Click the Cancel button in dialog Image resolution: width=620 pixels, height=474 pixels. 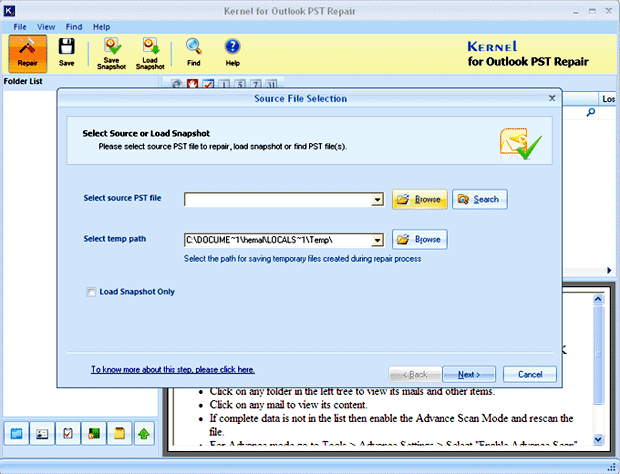(x=530, y=374)
